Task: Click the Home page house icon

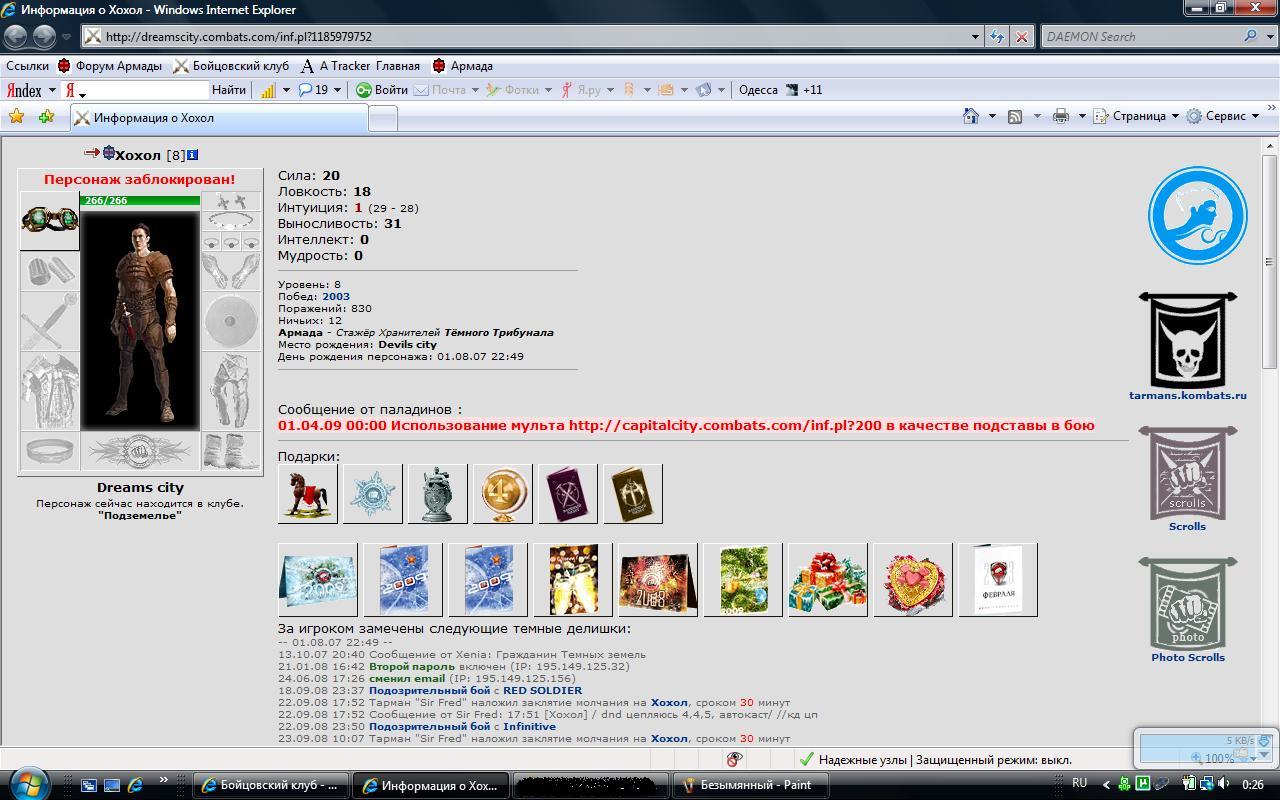Action: pyautogui.click(x=970, y=116)
